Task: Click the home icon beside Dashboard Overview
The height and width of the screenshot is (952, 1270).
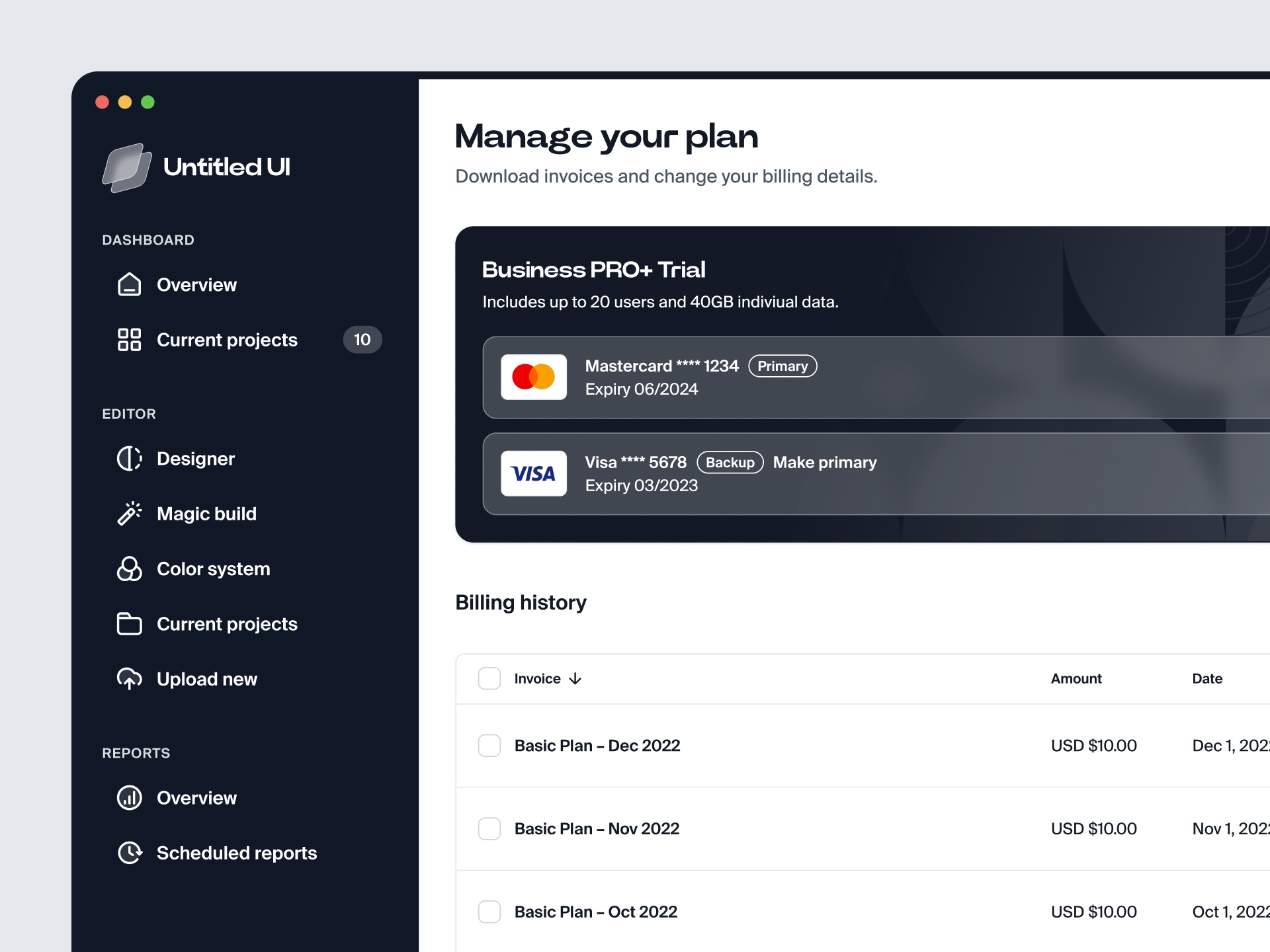Action: click(x=130, y=284)
